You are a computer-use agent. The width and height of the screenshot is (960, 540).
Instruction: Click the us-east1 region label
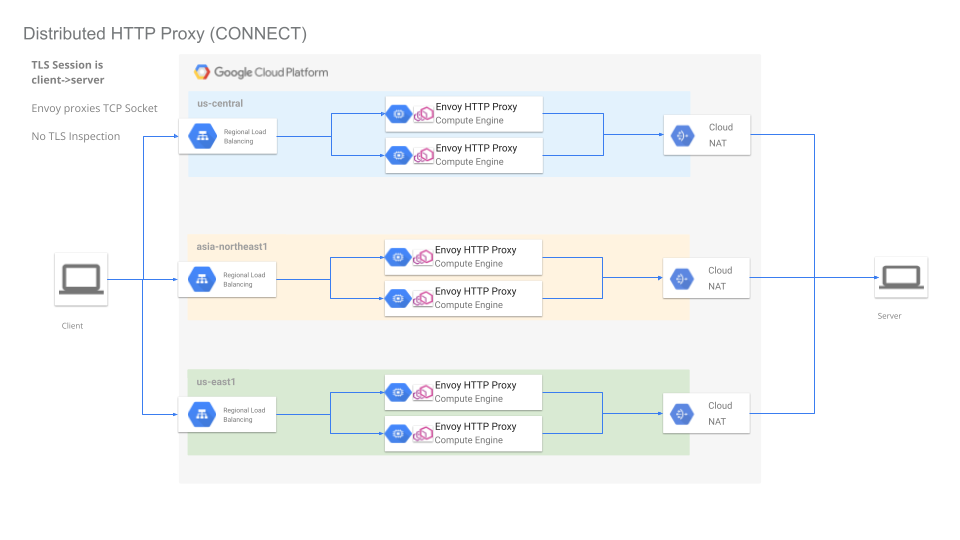tap(216, 381)
